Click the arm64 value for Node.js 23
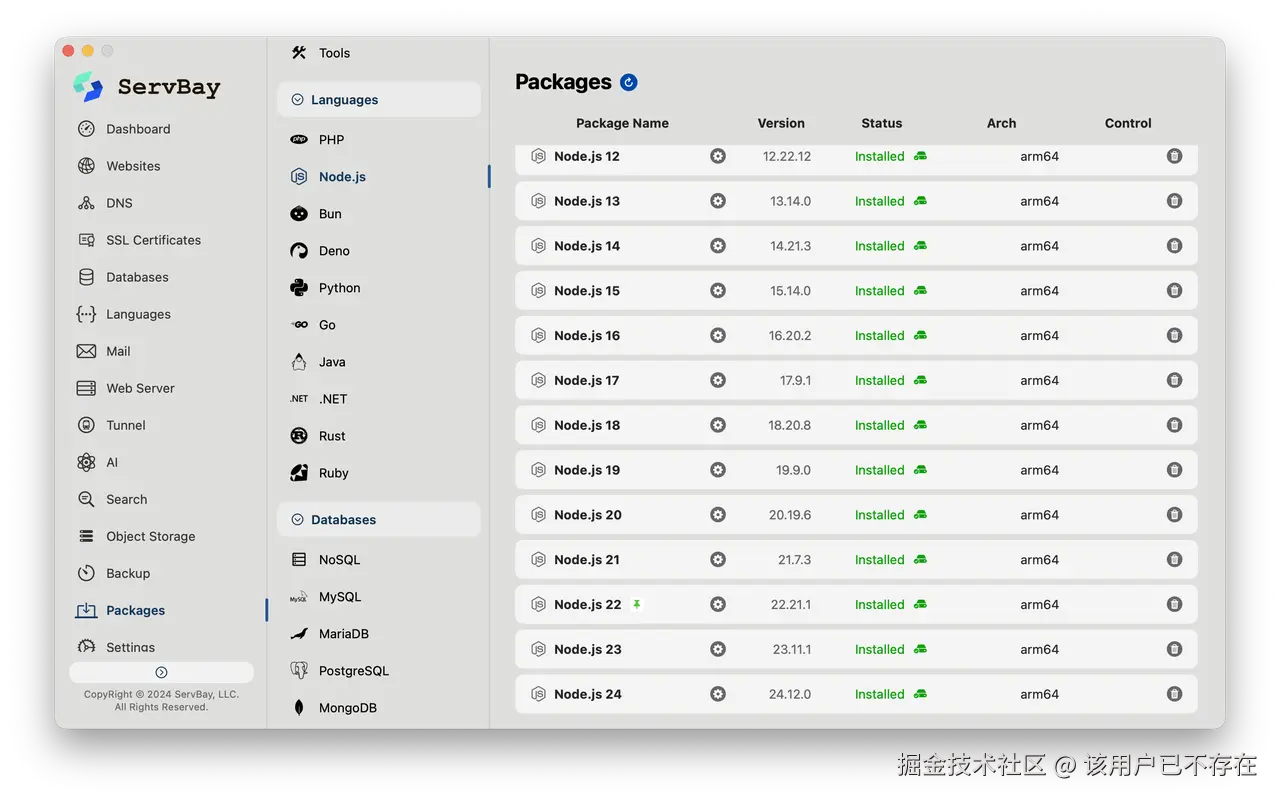 1039,649
